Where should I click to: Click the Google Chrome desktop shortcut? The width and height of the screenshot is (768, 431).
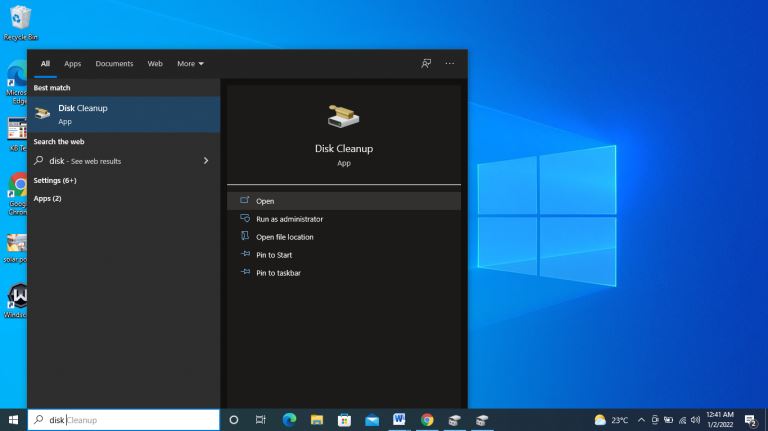click(18, 193)
